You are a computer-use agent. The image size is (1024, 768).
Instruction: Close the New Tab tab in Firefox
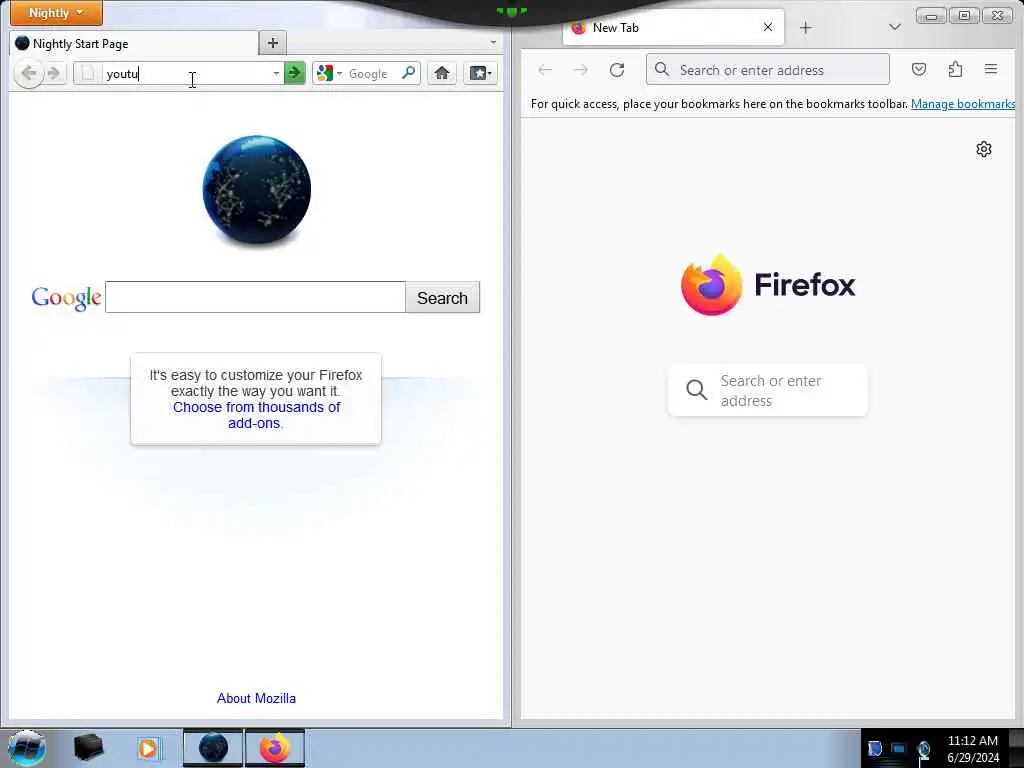(x=768, y=27)
